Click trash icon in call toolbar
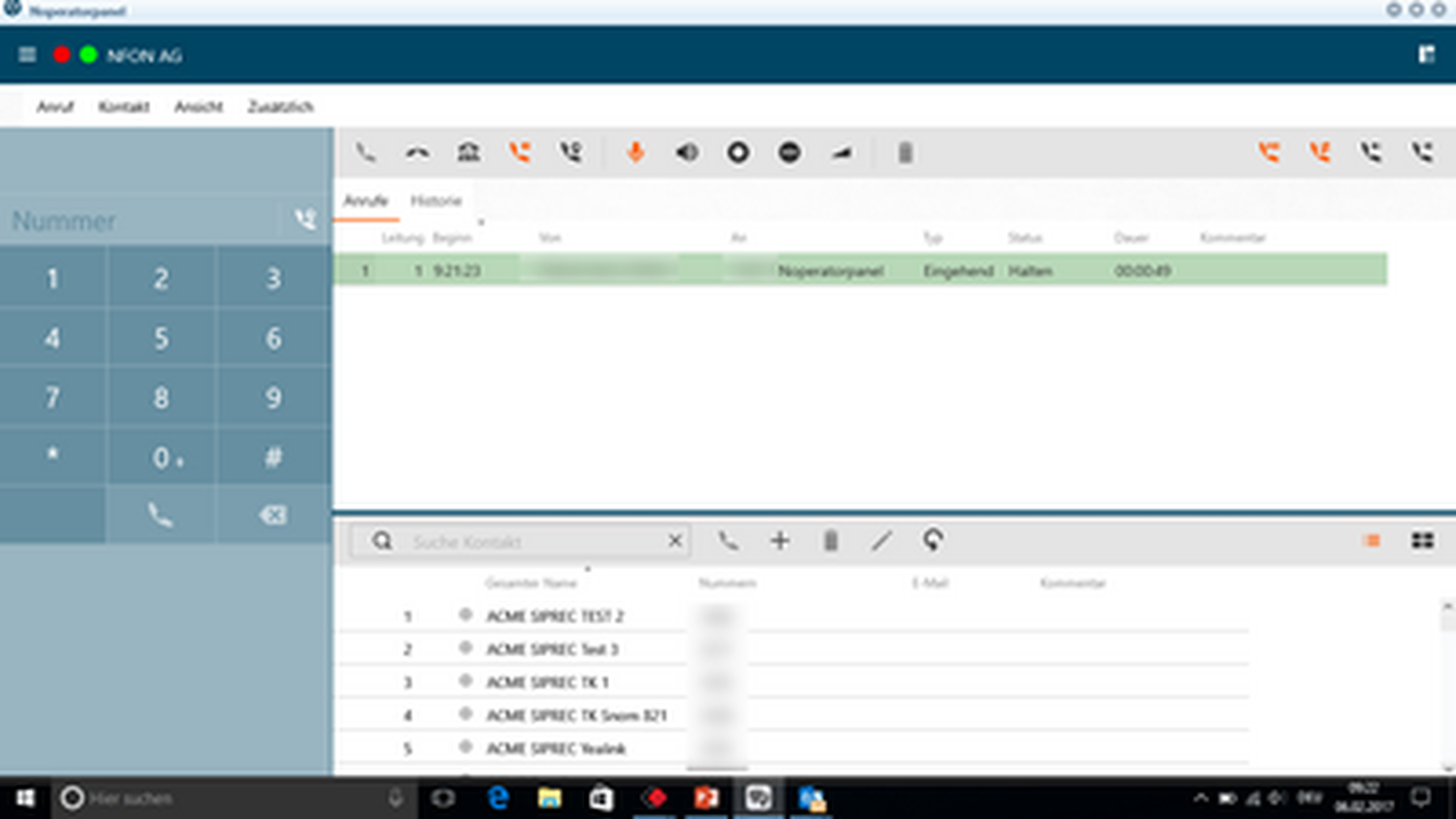The width and height of the screenshot is (1456, 819). click(x=905, y=153)
